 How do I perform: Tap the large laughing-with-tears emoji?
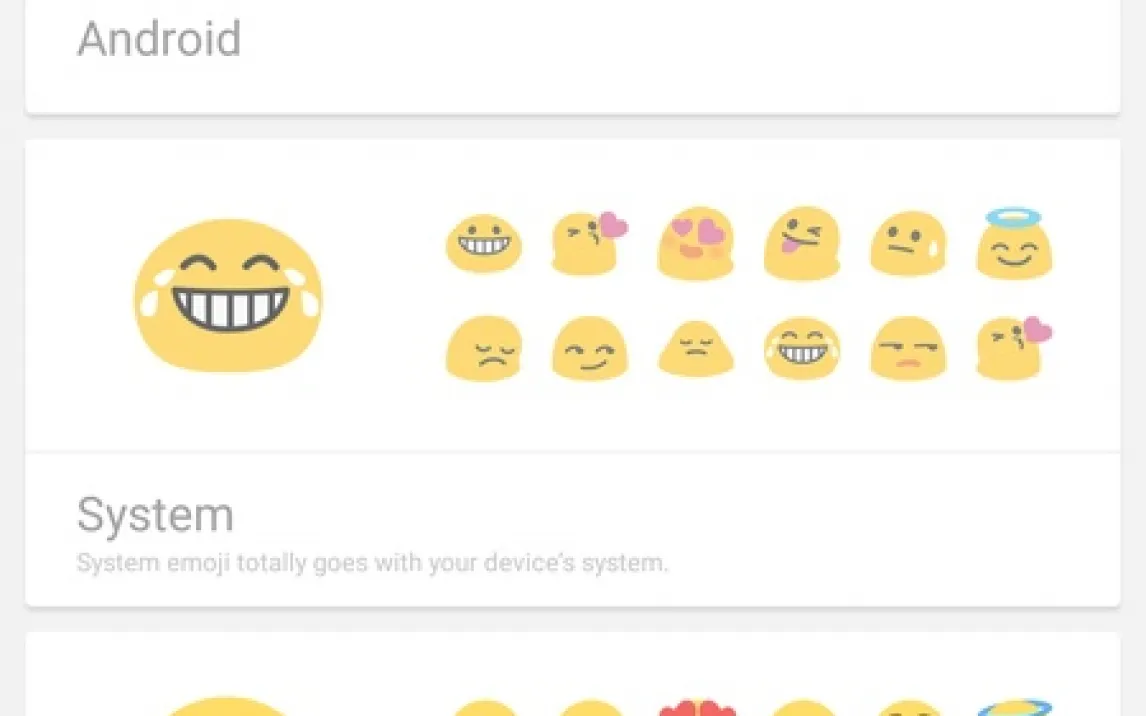[x=228, y=295]
